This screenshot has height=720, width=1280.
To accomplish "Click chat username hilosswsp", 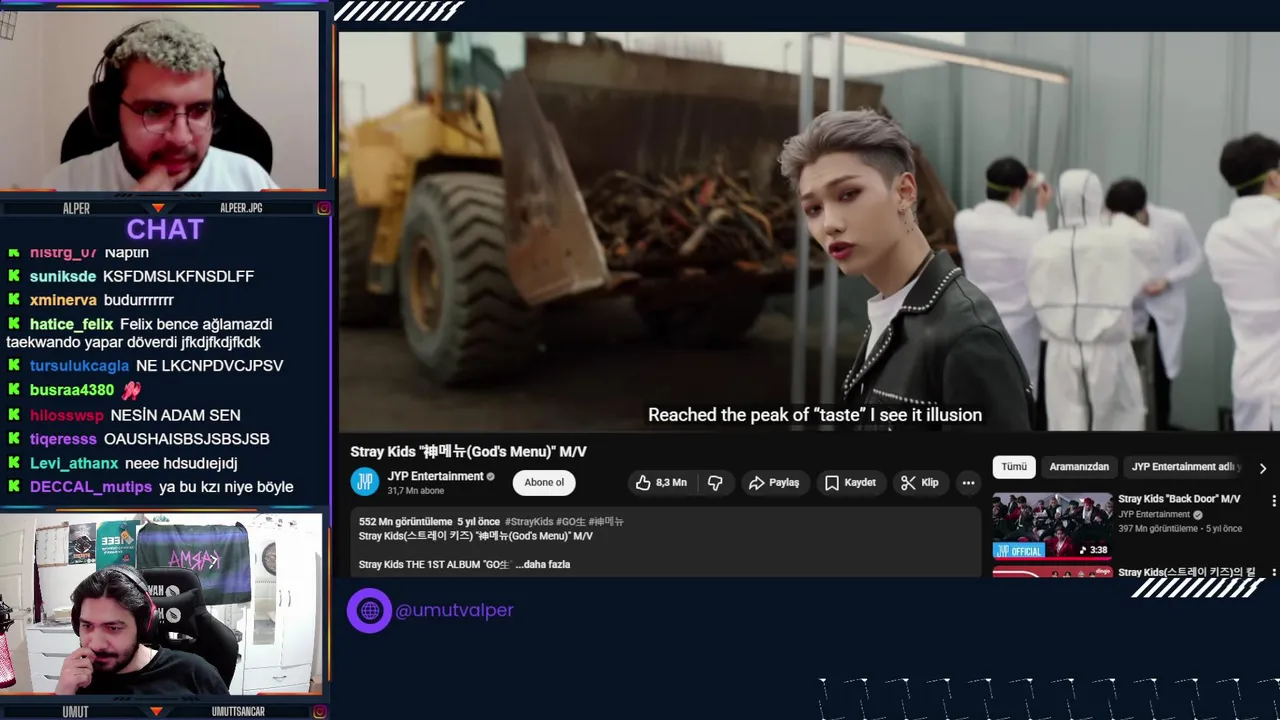I will 66,415.
